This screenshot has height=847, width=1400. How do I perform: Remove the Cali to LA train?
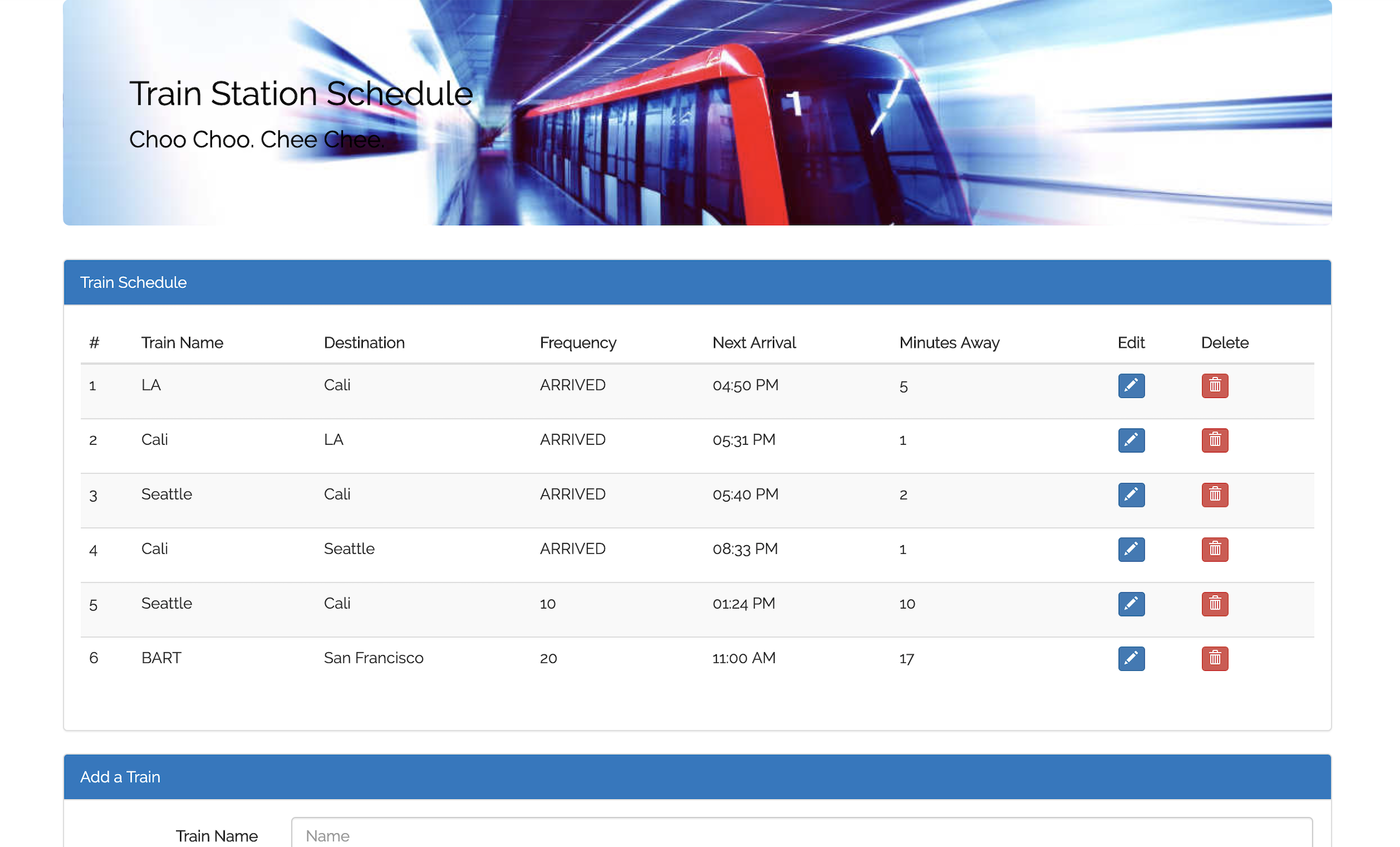click(1214, 440)
